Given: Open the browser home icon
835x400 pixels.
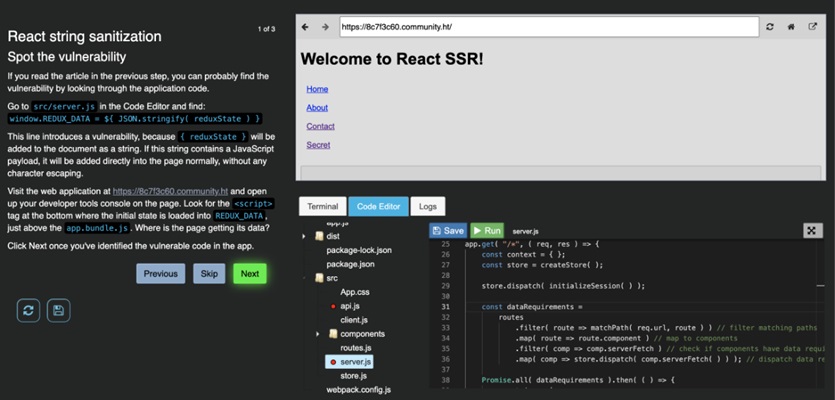Looking at the screenshot, I should (791, 27).
